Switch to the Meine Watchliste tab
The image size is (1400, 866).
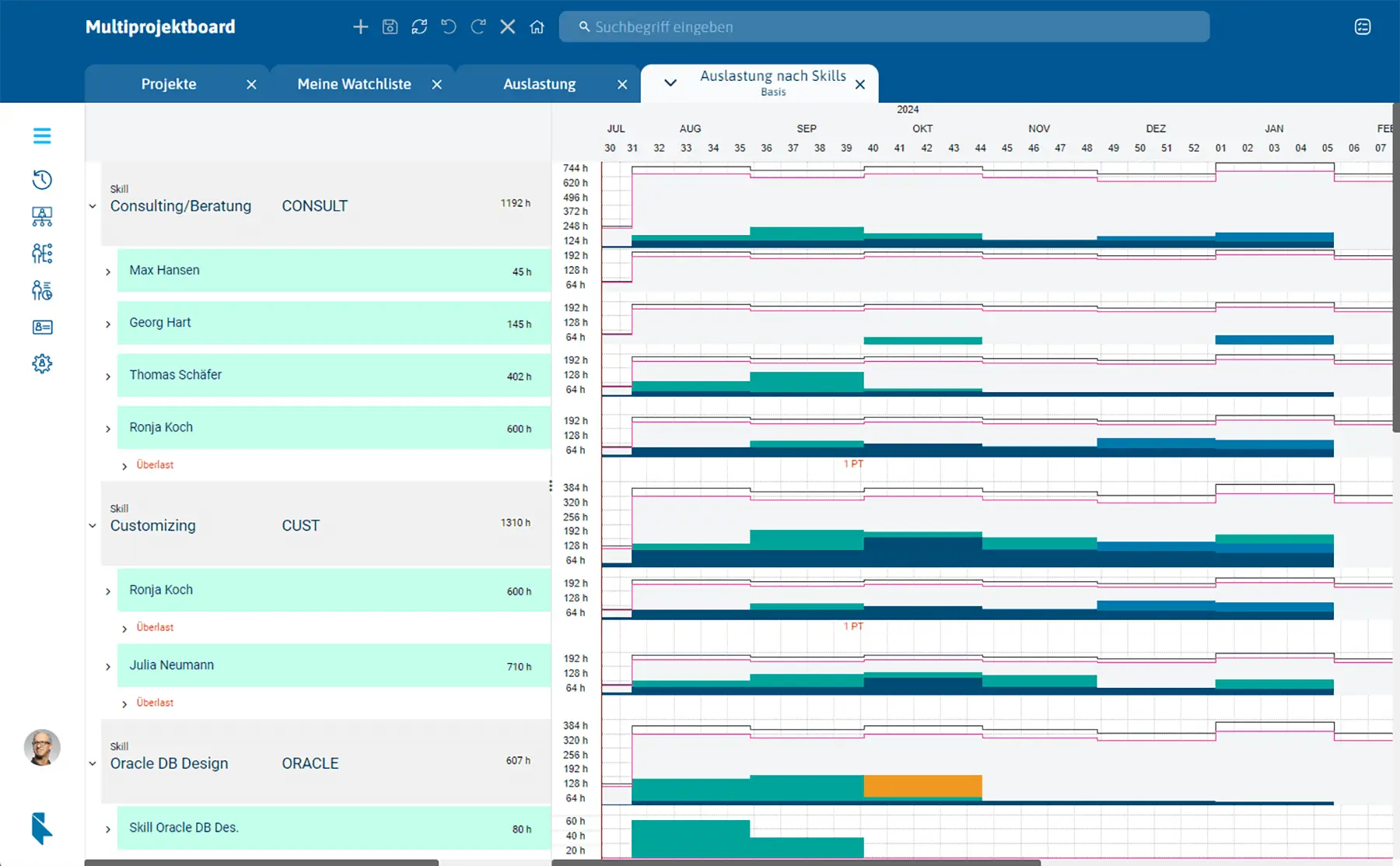[x=354, y=84]
